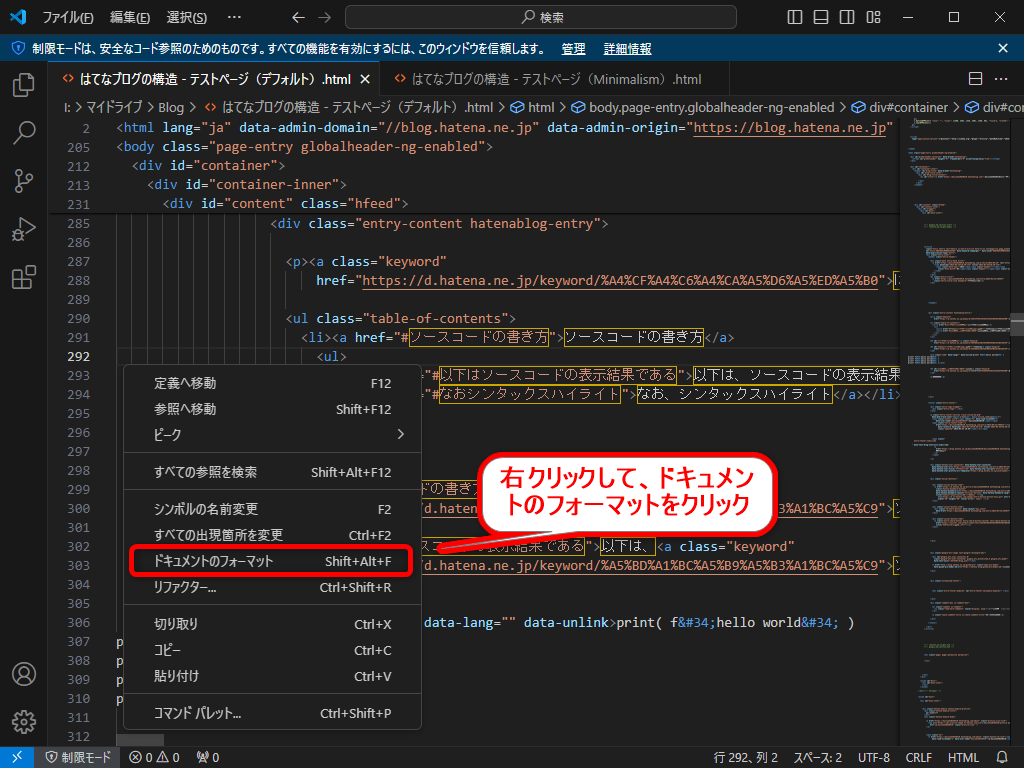Image resolution: width=1024 pixels, height=768 pixels.
Task: Open the Manage gear icon
Action: (x=24, y=722)
